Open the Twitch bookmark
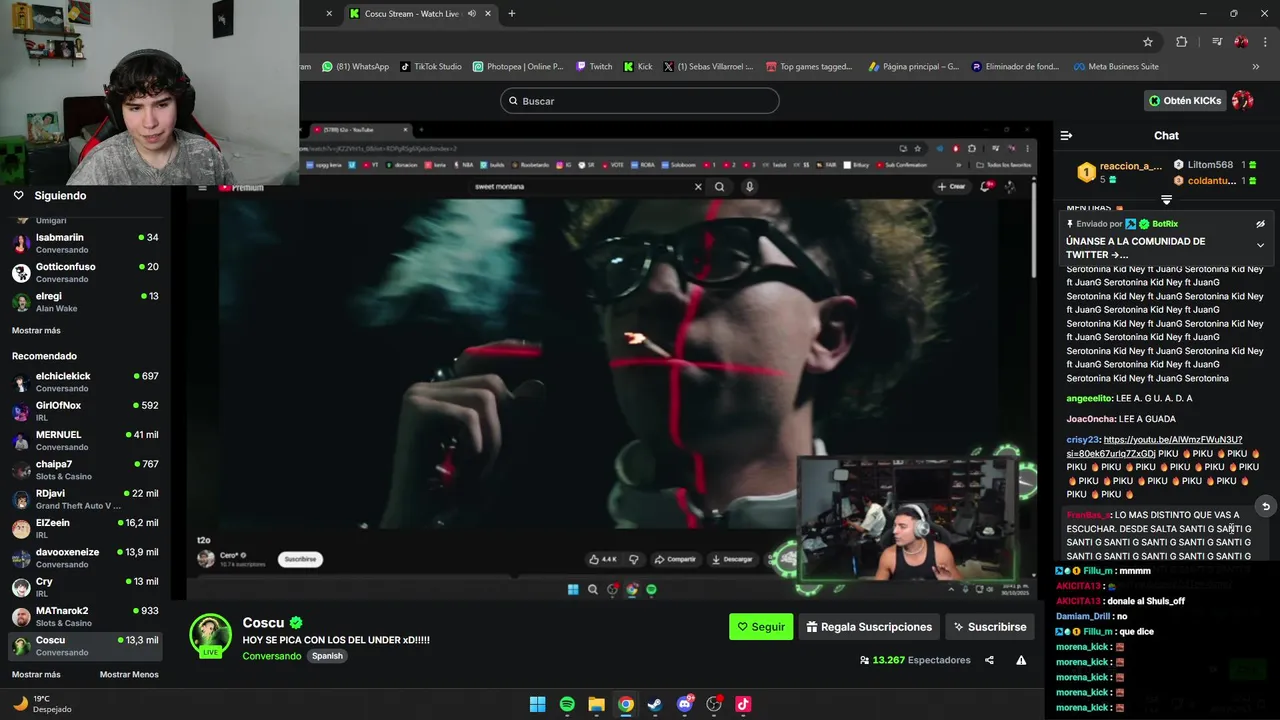Image resolution: width=1280 pixels, height=720 pixels. [x=594, y=67]
